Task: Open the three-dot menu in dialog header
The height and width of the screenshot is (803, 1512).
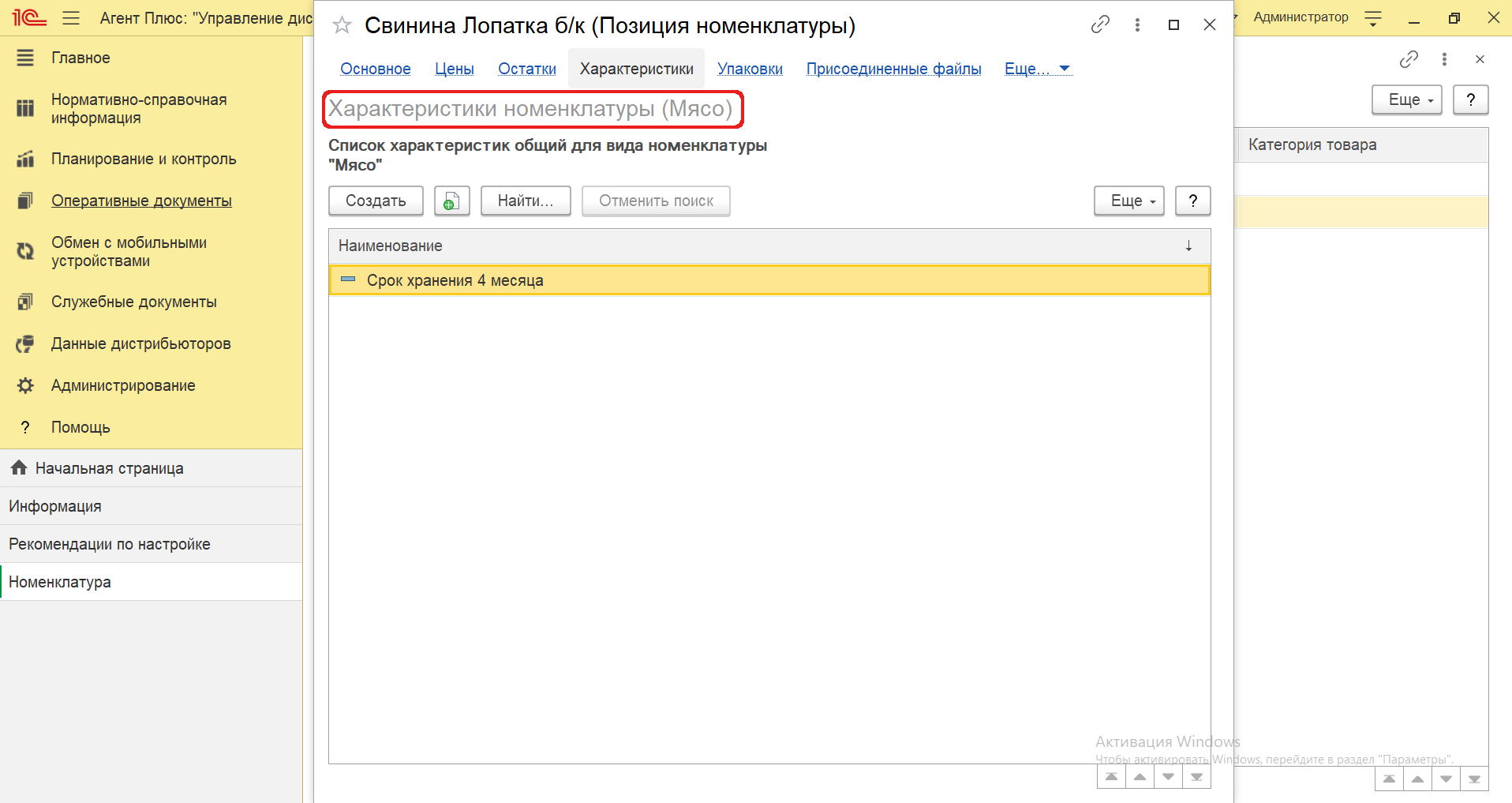Action: 1137,25
